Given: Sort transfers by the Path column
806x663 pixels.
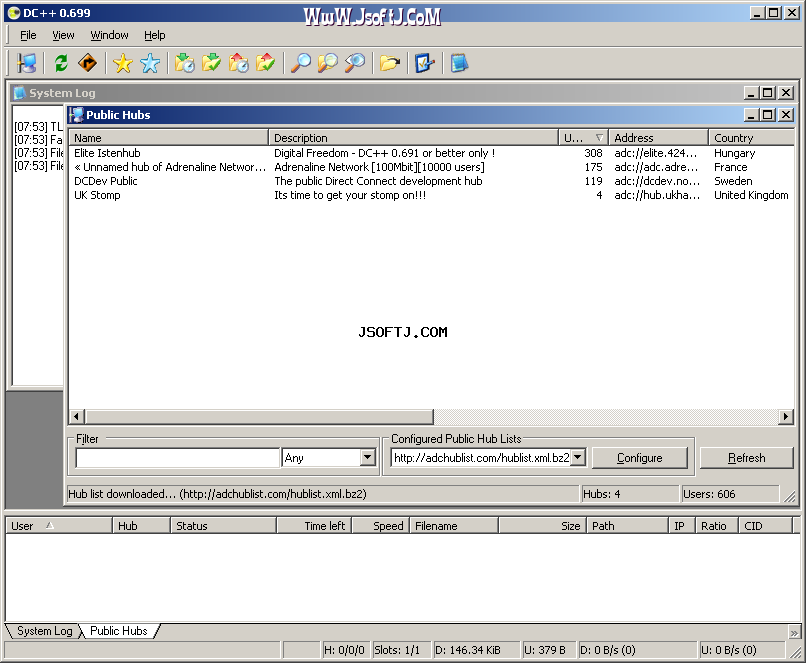Looking at the screenshot, I should coord(627,526).
